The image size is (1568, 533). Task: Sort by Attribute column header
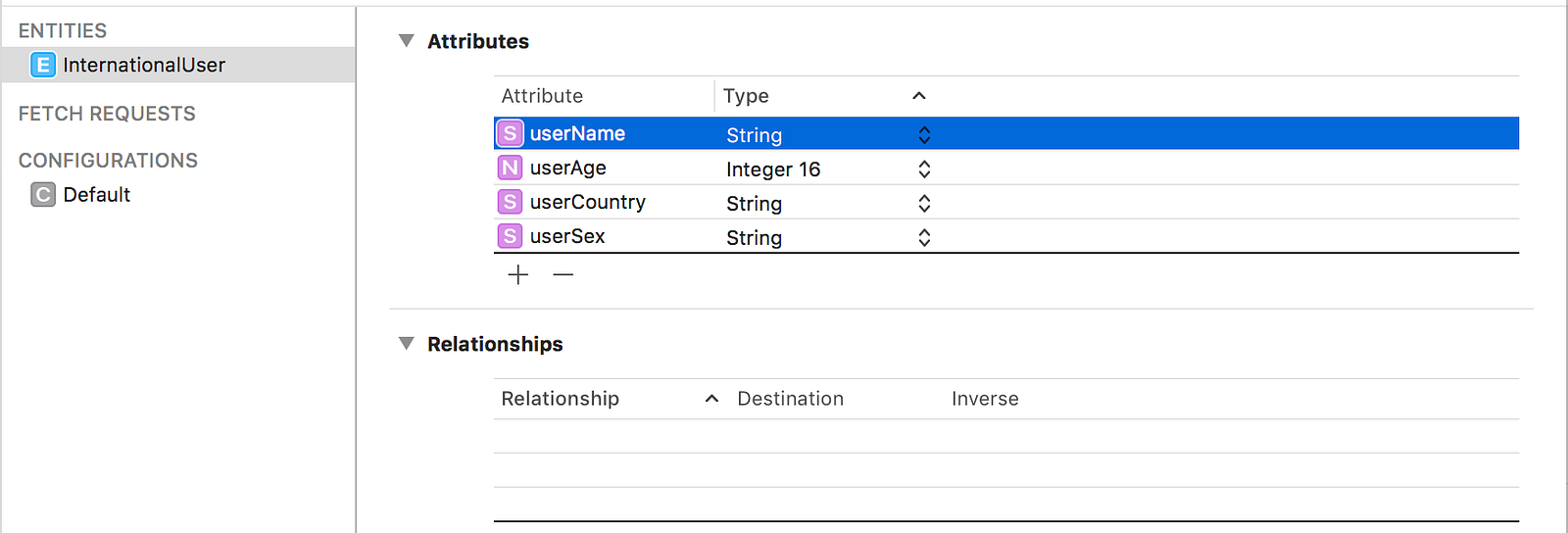(542, 96)
